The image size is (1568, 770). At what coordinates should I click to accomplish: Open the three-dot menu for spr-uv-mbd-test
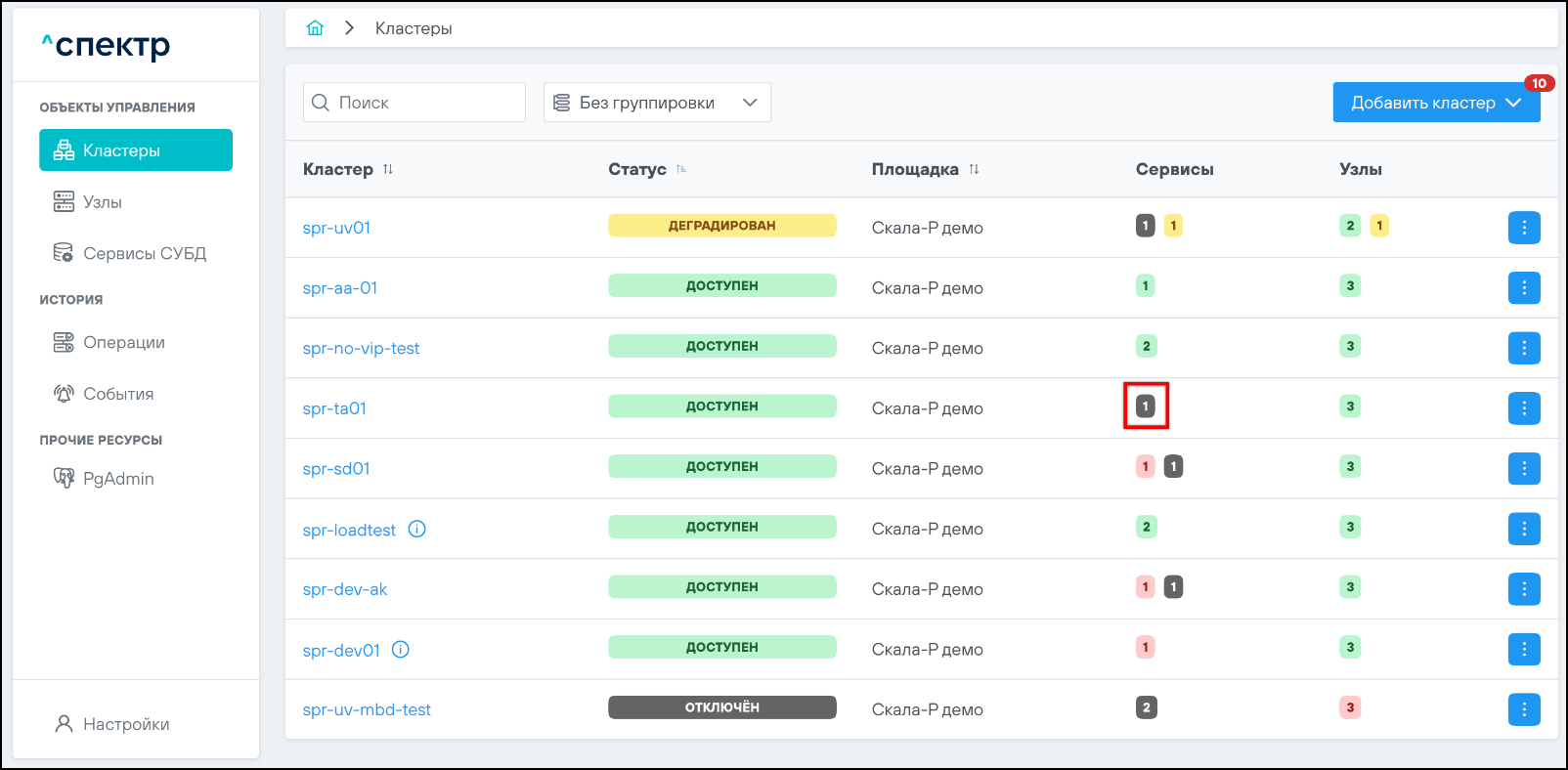(1523, 709)
